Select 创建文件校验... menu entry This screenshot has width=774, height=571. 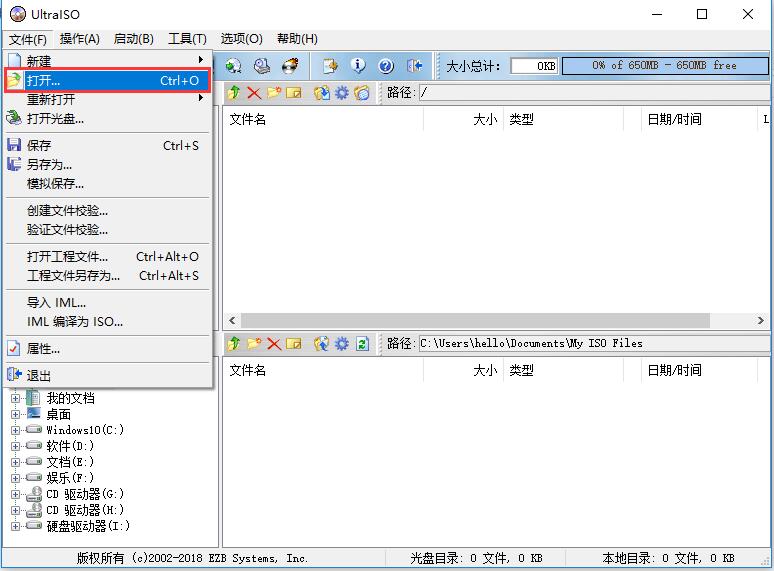coord(108,211)
